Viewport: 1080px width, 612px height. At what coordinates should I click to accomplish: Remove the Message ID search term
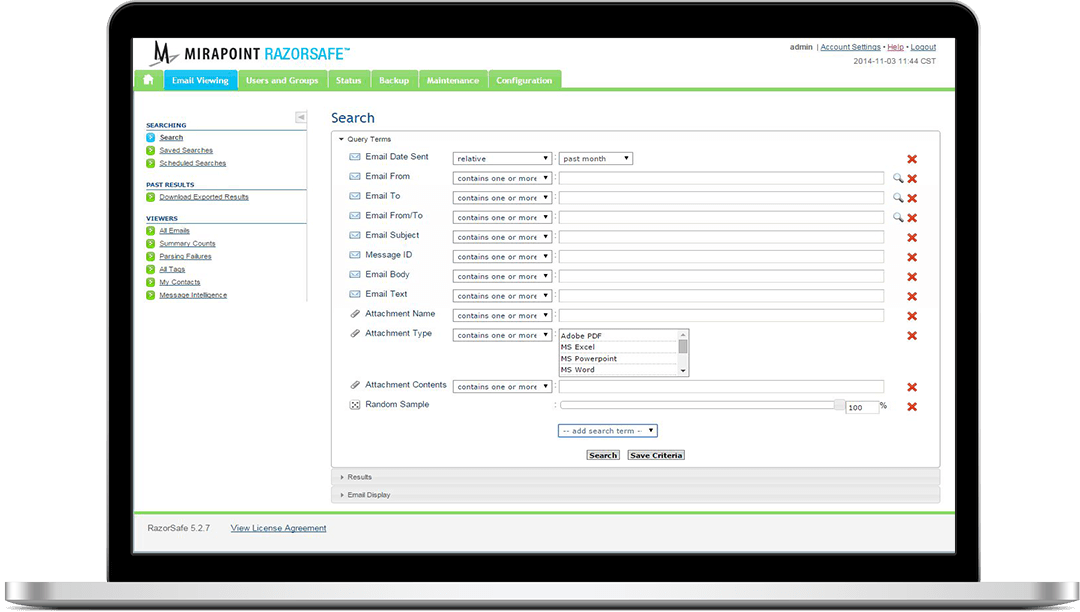coord(912,257)
